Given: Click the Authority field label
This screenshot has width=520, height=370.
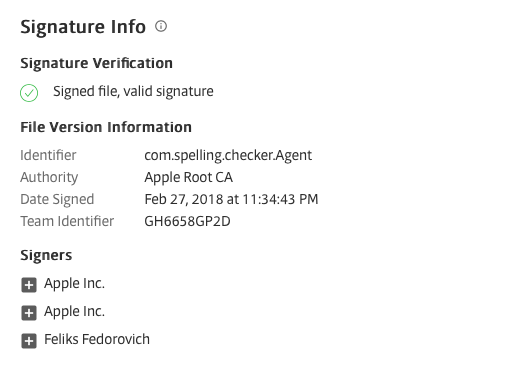Looking at the screenshot, I should pyautogui.click(x=49, y=177).
